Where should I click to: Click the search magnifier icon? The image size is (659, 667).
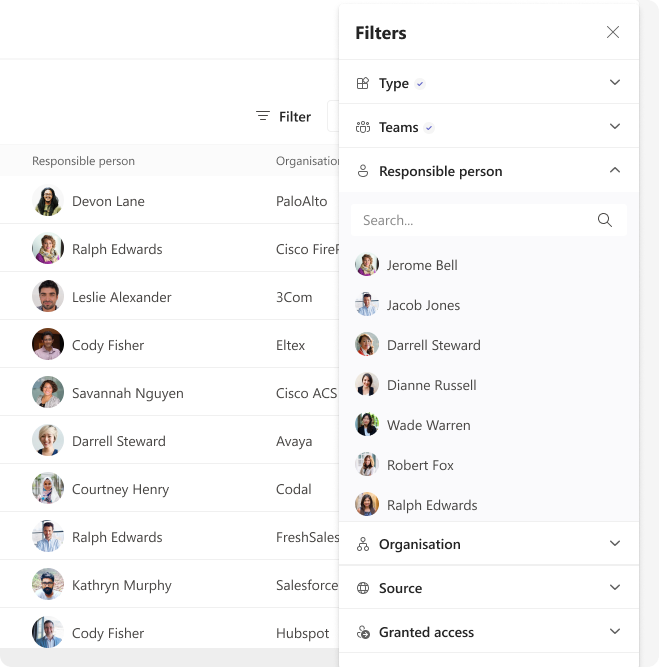tap(604, 220)
